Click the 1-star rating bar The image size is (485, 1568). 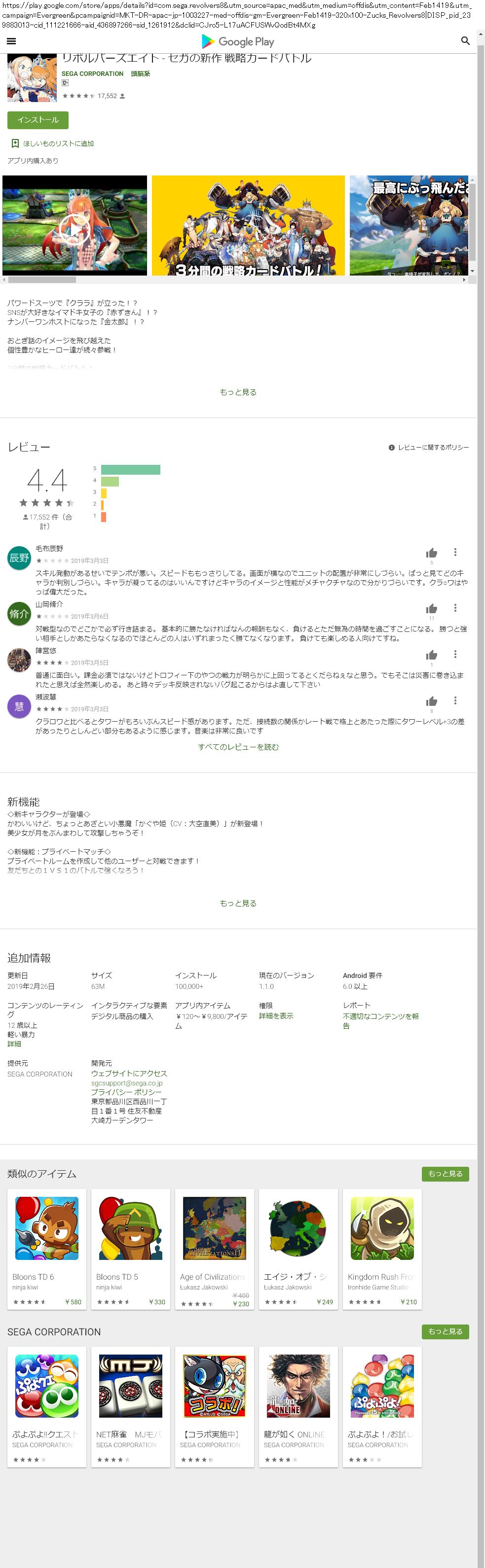point(104,517)
